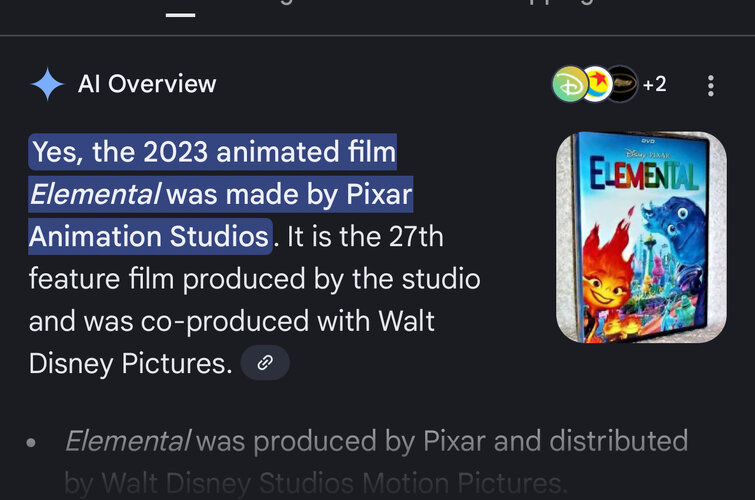Click faded line 'by Walt Disney Studios Motion Pictures'
This screenshot has width=755, height=500.
[x=315, y=483]
